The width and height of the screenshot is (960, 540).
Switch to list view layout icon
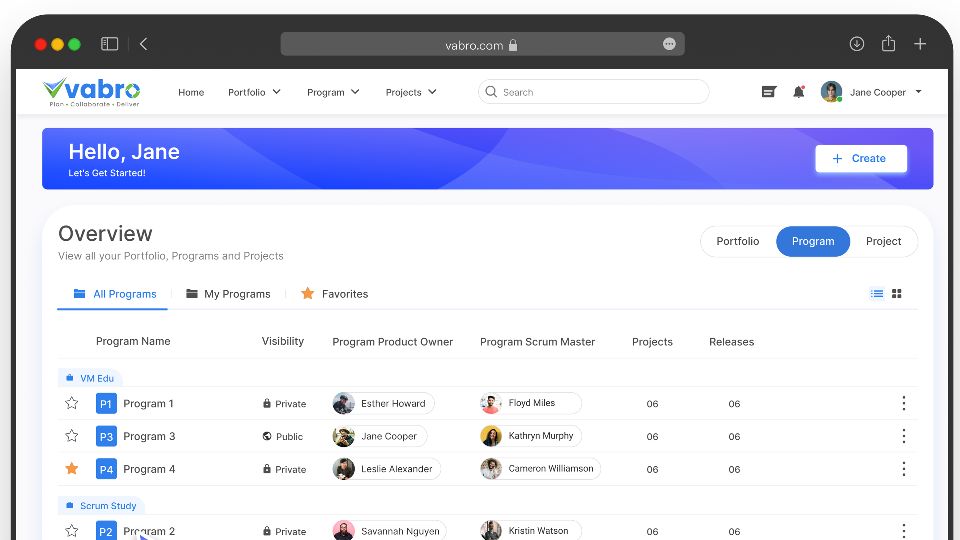(x=877, y=294)
